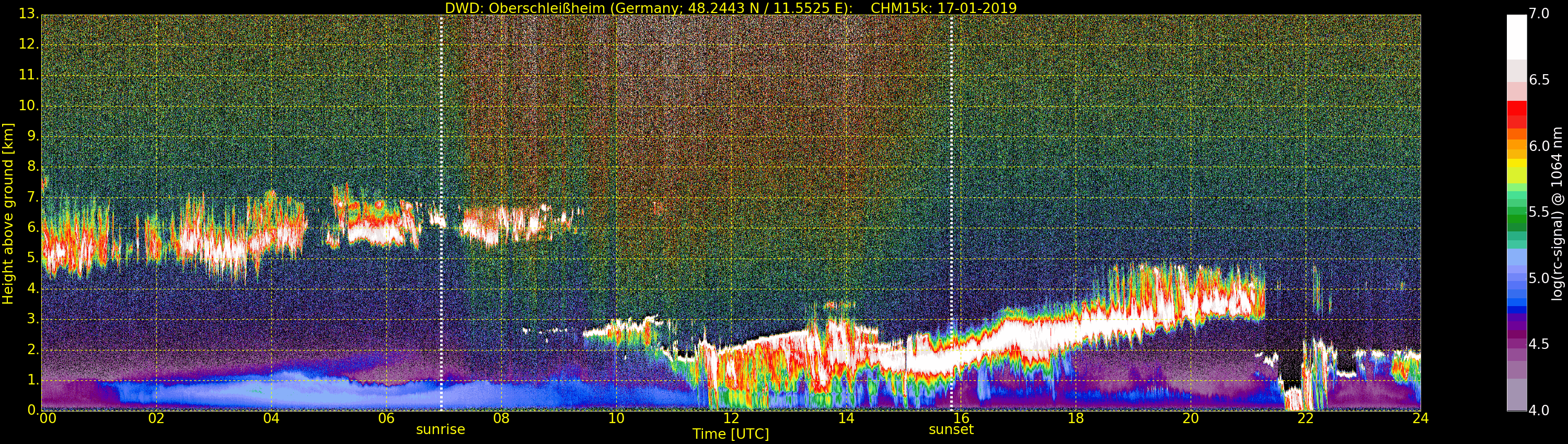
Task: Click the time axis tick '08'
Action: coord(501,418)
